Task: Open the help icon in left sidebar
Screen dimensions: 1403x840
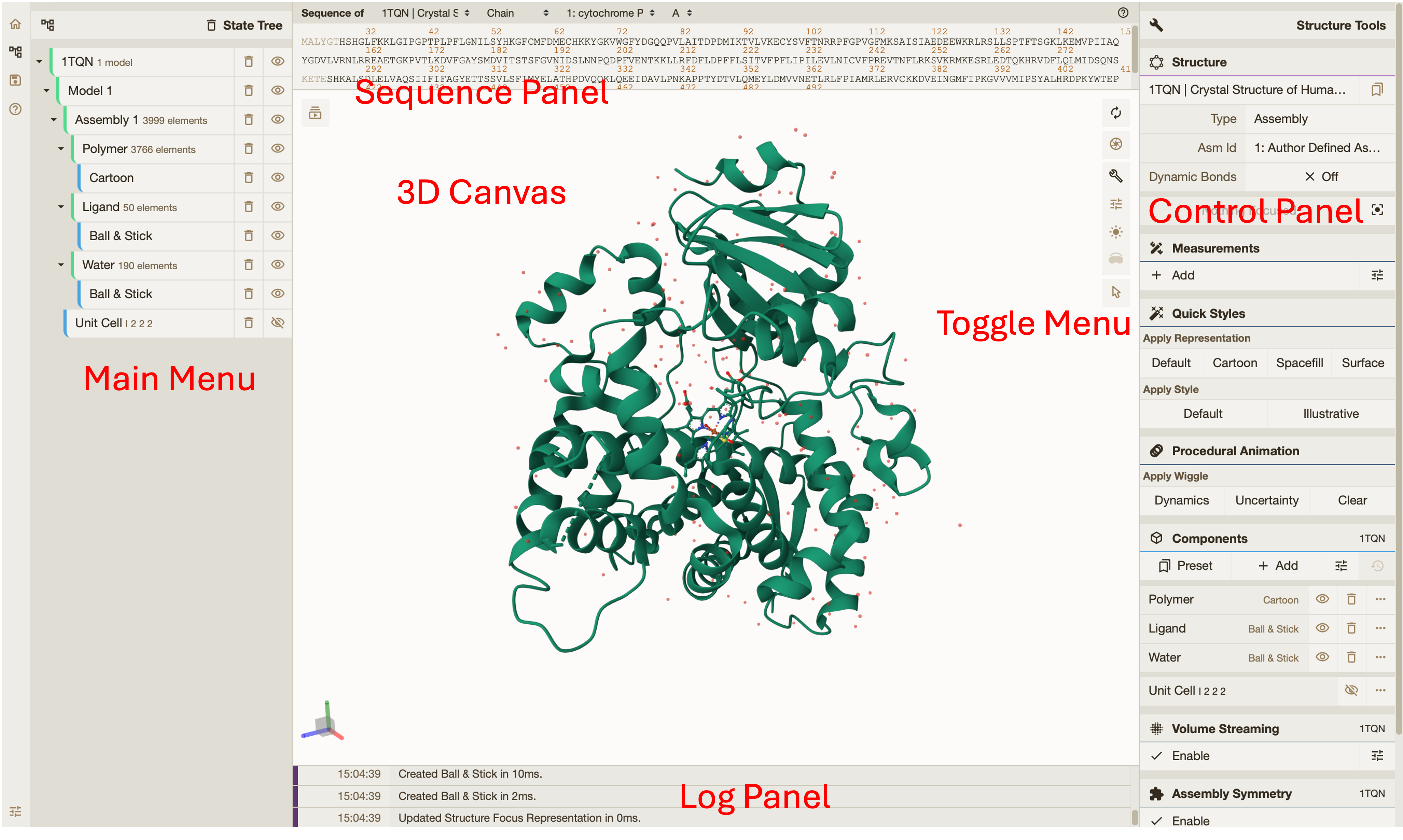Action: (x=15, y=109)
